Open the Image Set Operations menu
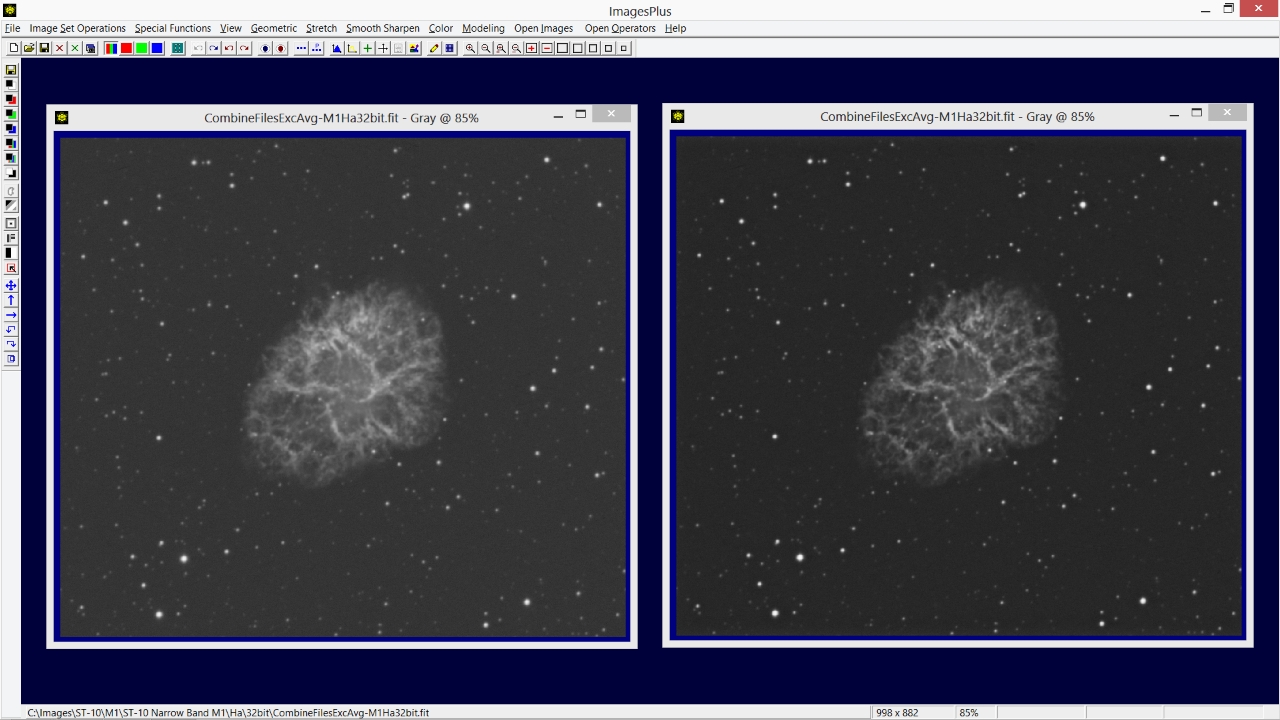Image resolution: width=1280 pixels, height=720 pixels. coord(78,28)
